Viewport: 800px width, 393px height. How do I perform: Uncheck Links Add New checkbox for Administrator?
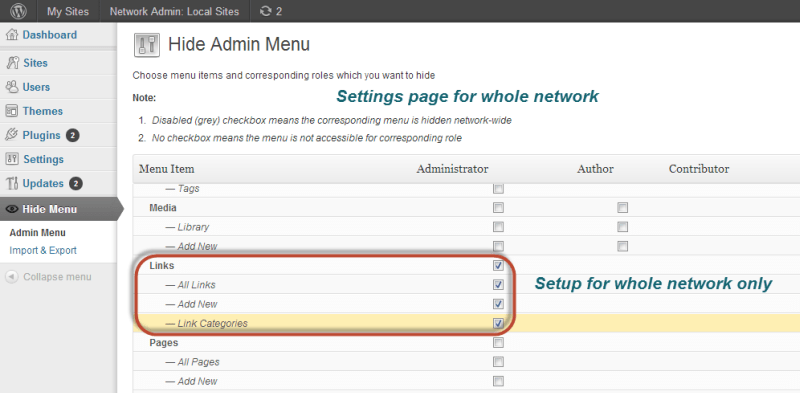coord(498,304)
